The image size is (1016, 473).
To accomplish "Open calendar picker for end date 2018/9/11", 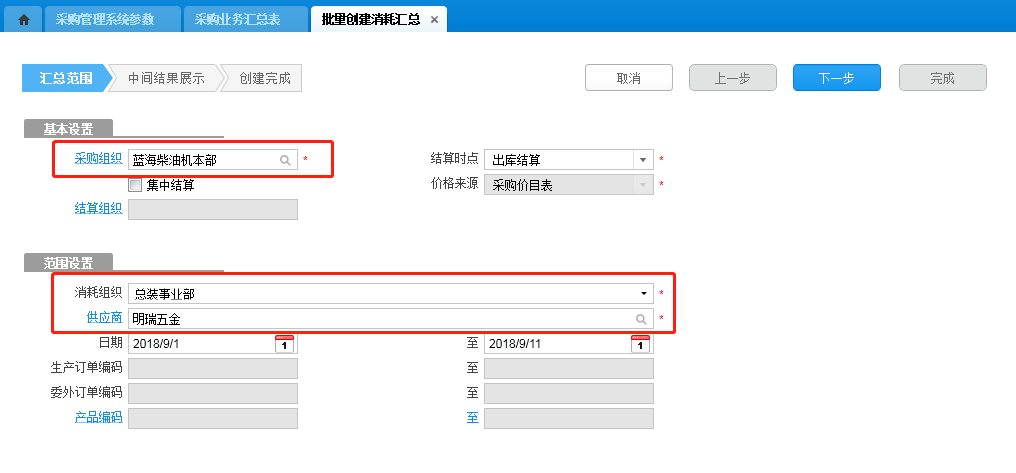I will pyautogui.click(x=640, y=344).
